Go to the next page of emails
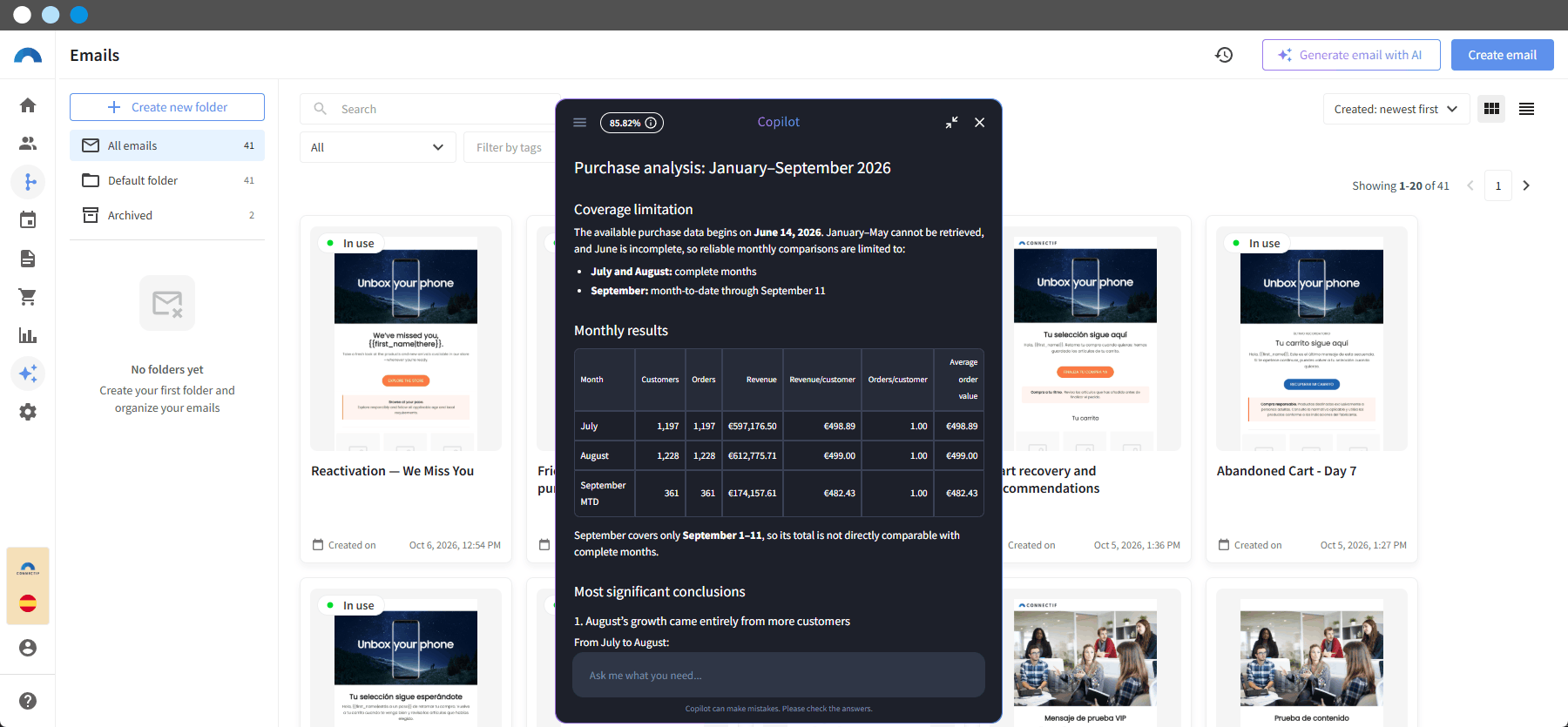The height and width of the screenshot is (727, 1568). 1526,185
